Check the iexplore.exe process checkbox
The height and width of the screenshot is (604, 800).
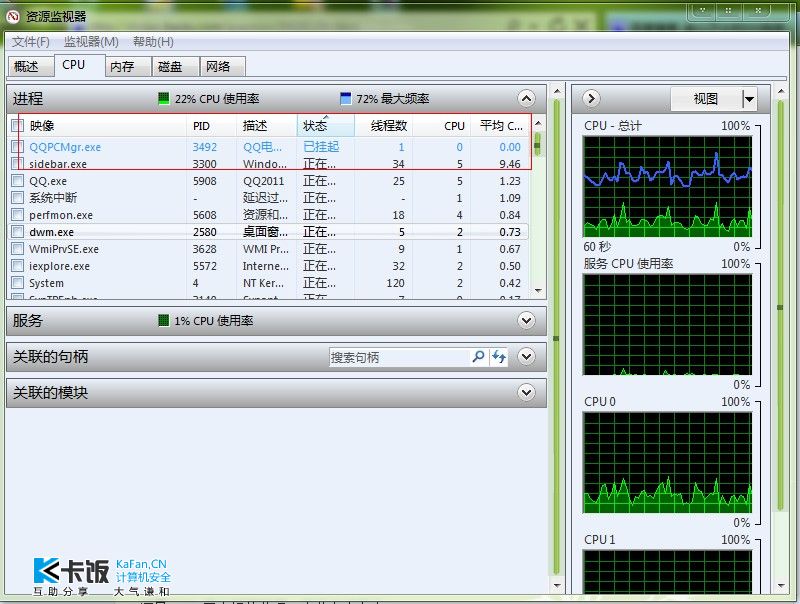point(18,266)
